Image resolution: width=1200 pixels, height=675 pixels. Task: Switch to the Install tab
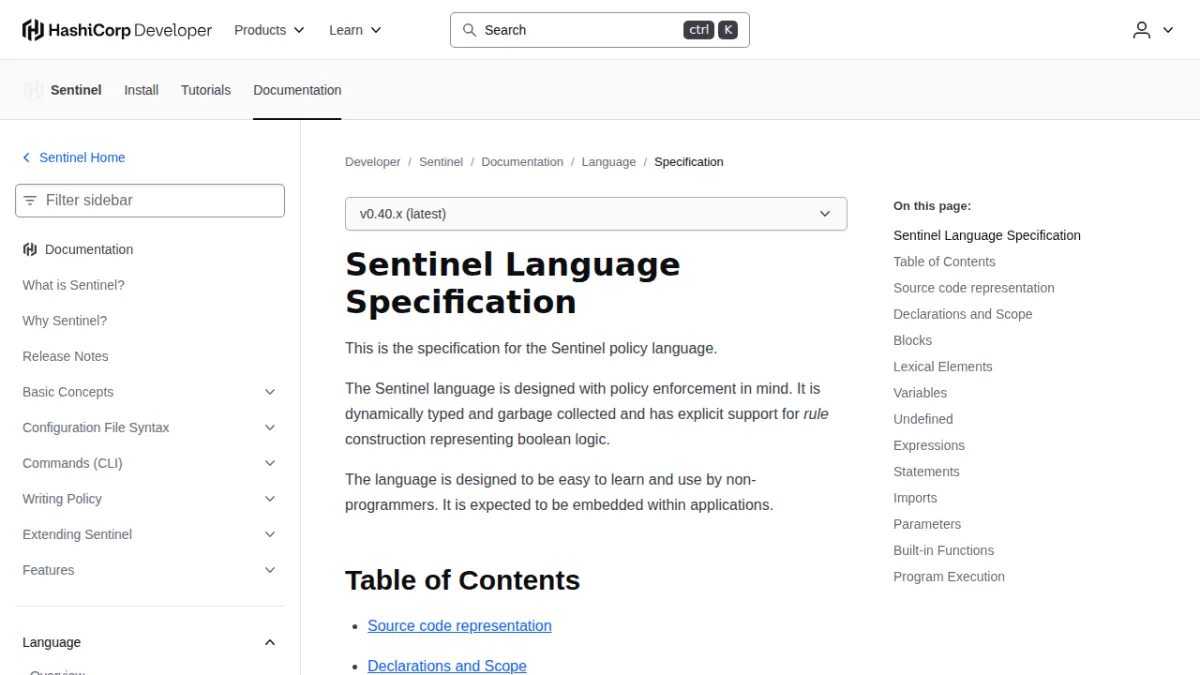coord(141,90)
